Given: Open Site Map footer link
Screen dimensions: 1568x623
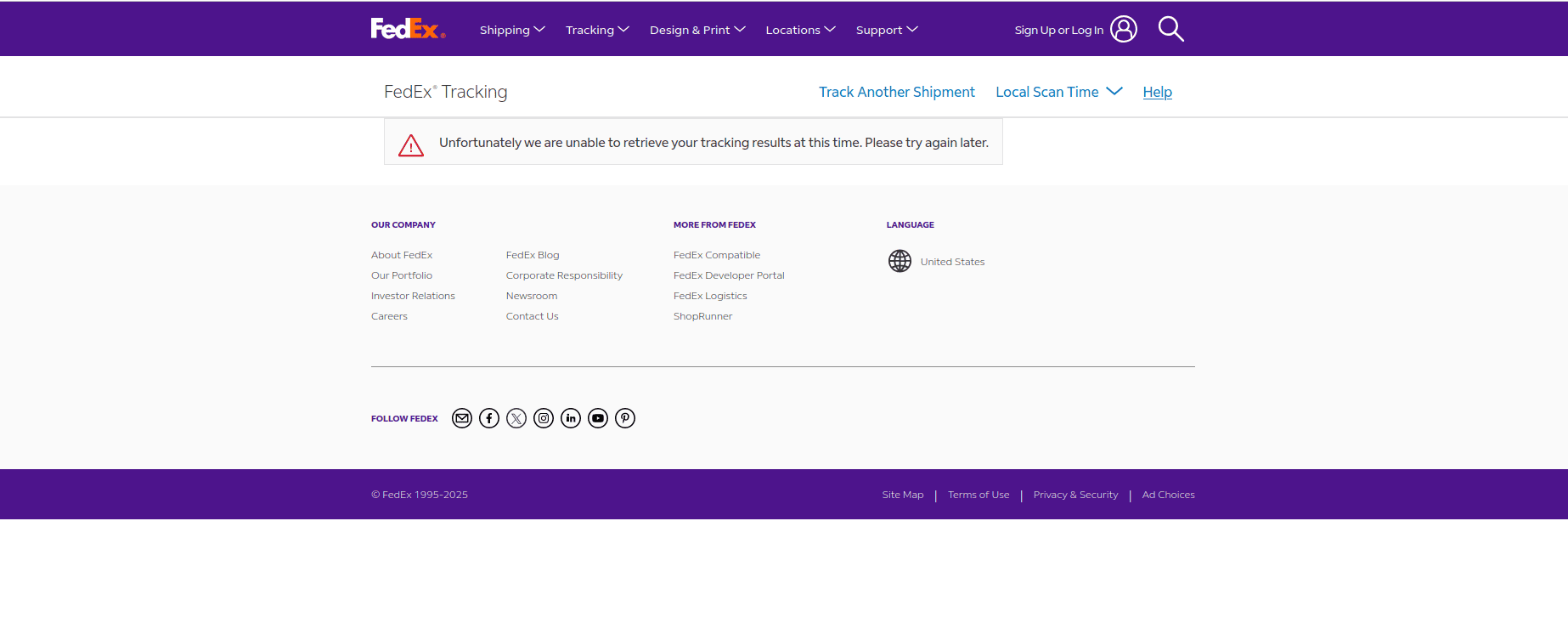Looking at the screenshot, I should click(x=902, y=495).
